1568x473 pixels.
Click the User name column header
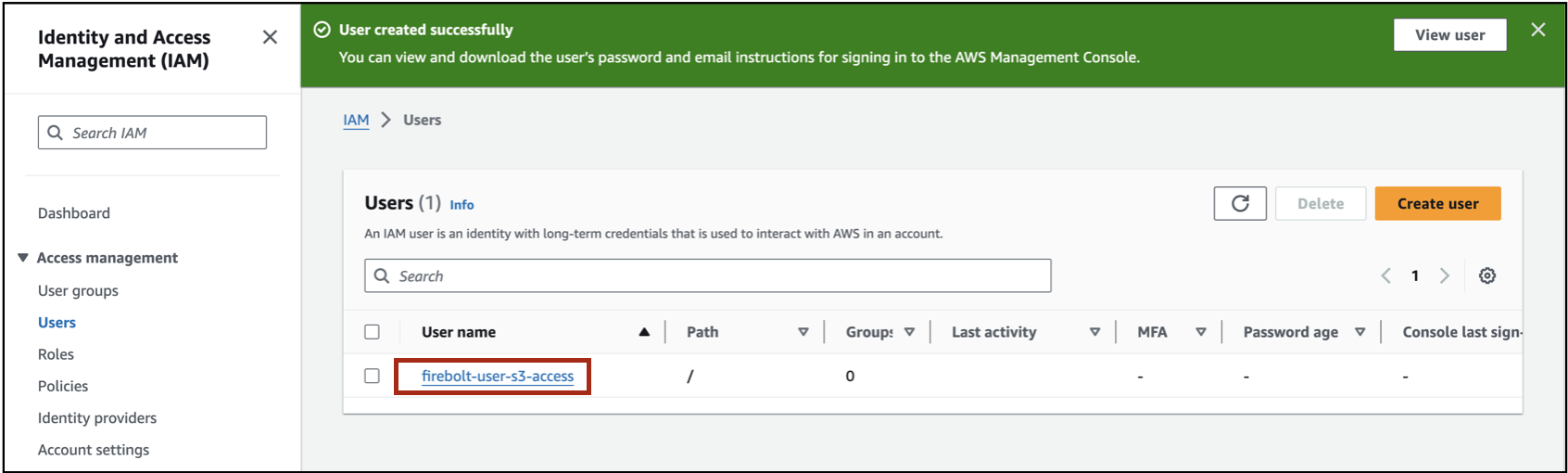(459, 332)
